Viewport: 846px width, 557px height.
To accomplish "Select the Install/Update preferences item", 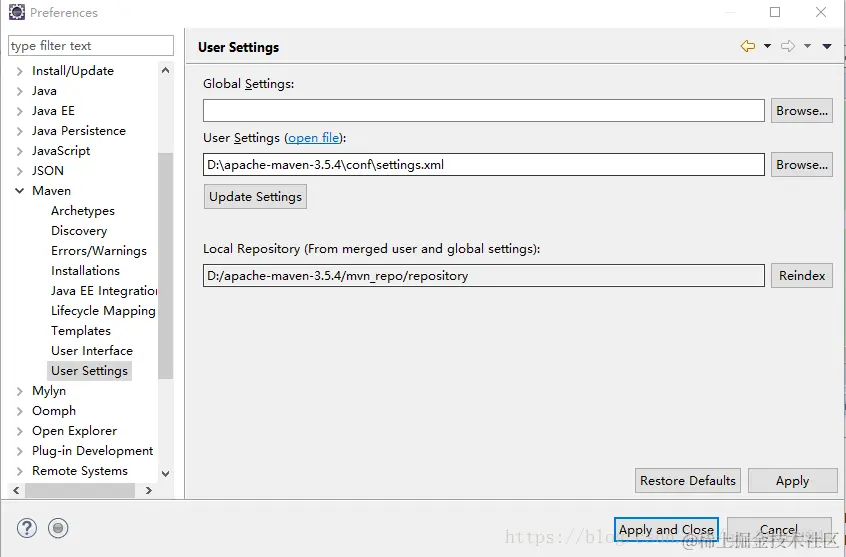I will coord(73,71).
